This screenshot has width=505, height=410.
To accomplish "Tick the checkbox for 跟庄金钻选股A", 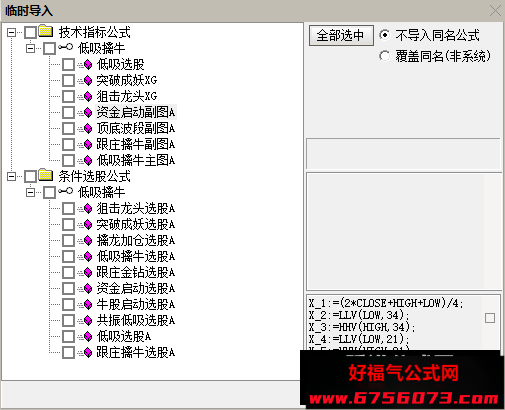I will [x=68, y=272].
